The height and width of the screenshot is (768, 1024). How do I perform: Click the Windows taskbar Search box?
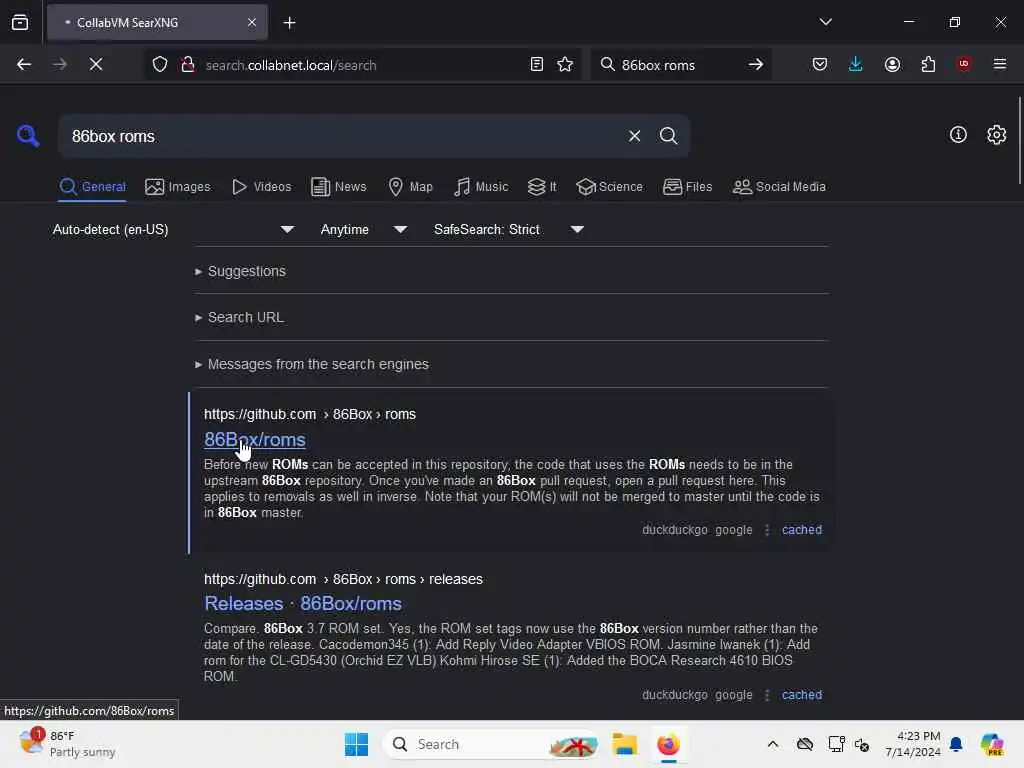(491, 744)
